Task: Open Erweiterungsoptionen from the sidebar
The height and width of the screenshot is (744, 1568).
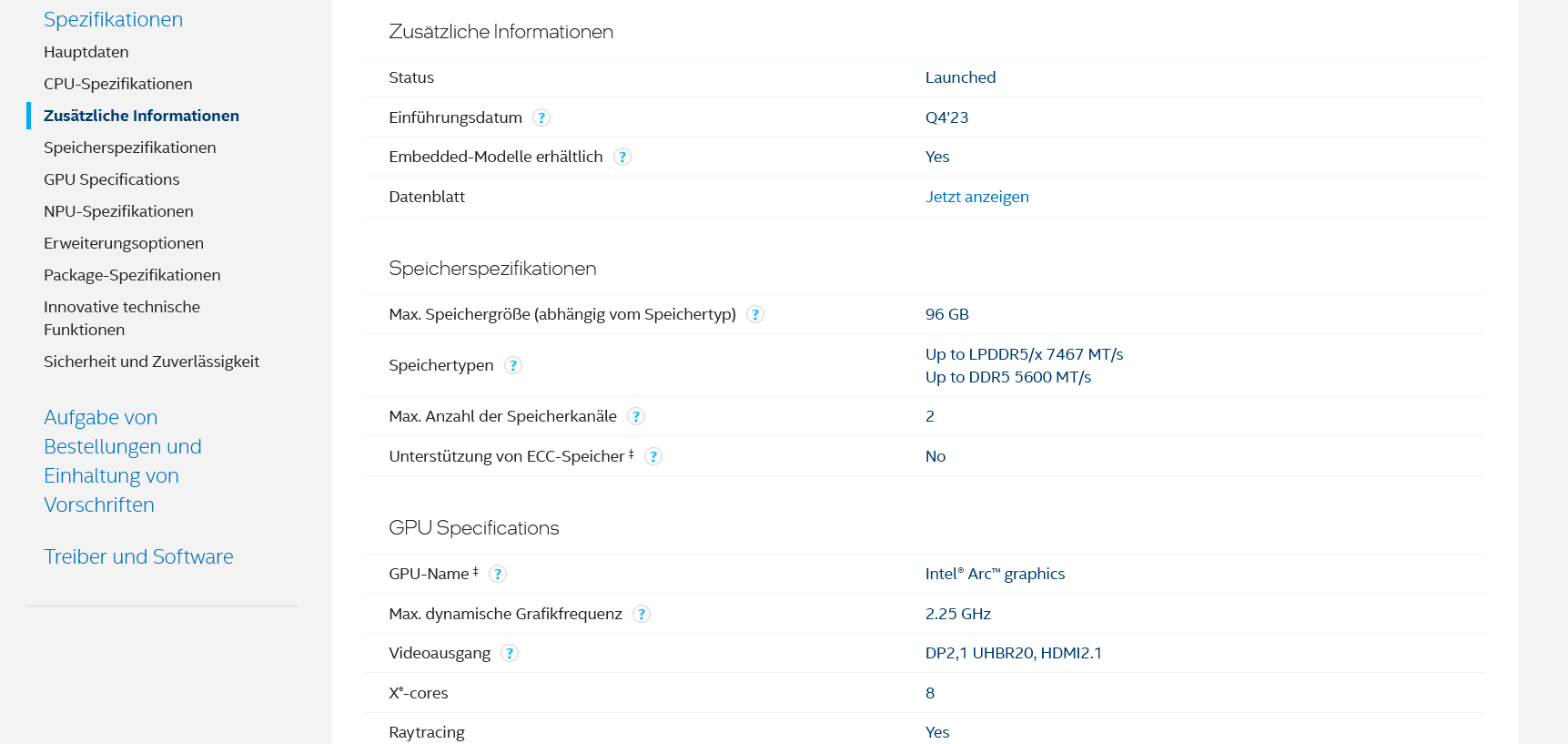Action: coord(124,243)
